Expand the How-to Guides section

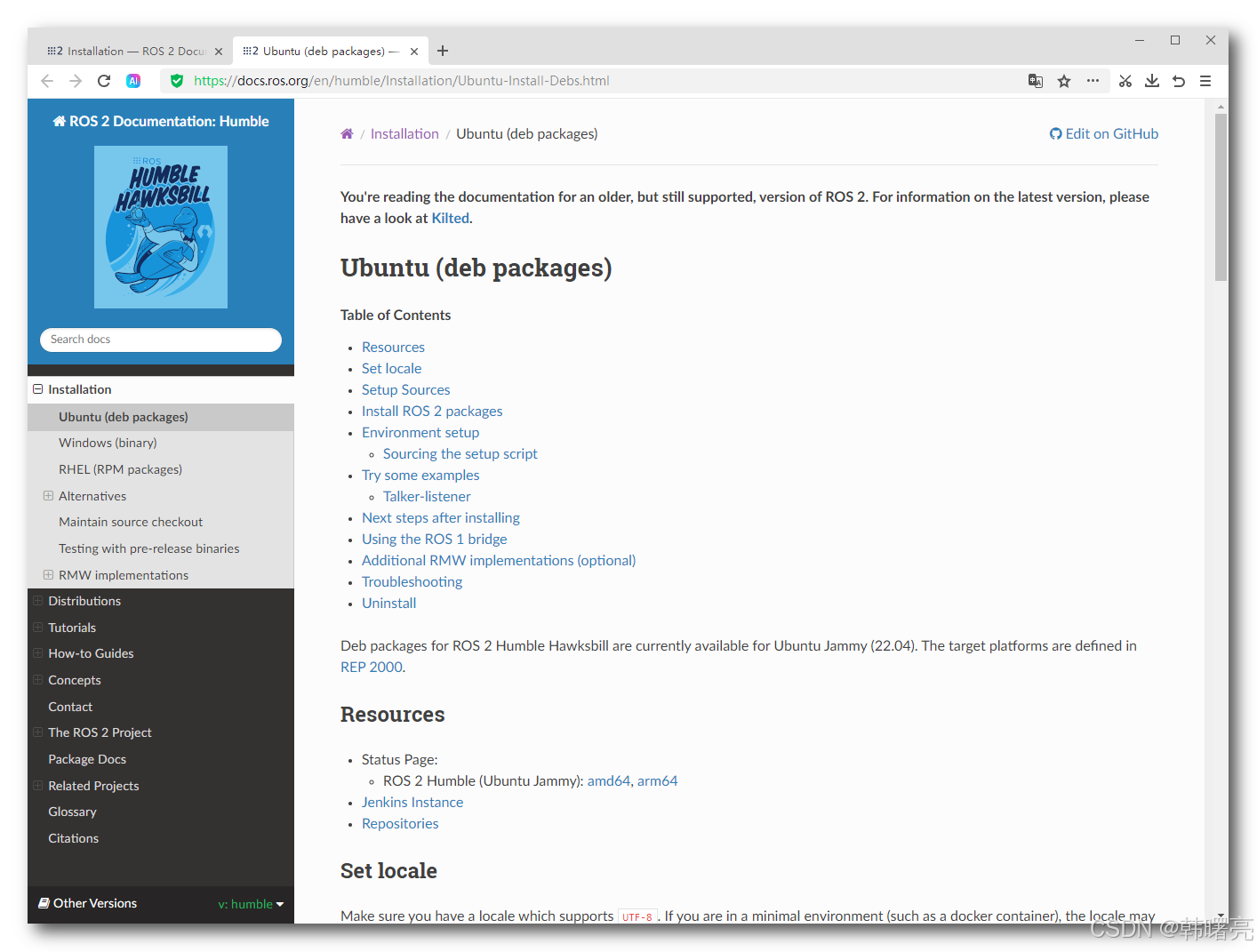tap(38, 653)
